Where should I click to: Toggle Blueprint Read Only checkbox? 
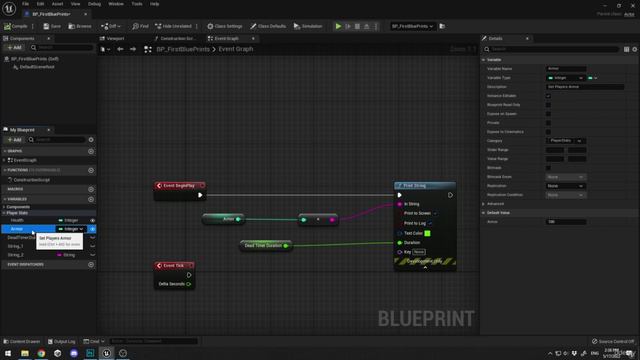[x=548, y=105]
